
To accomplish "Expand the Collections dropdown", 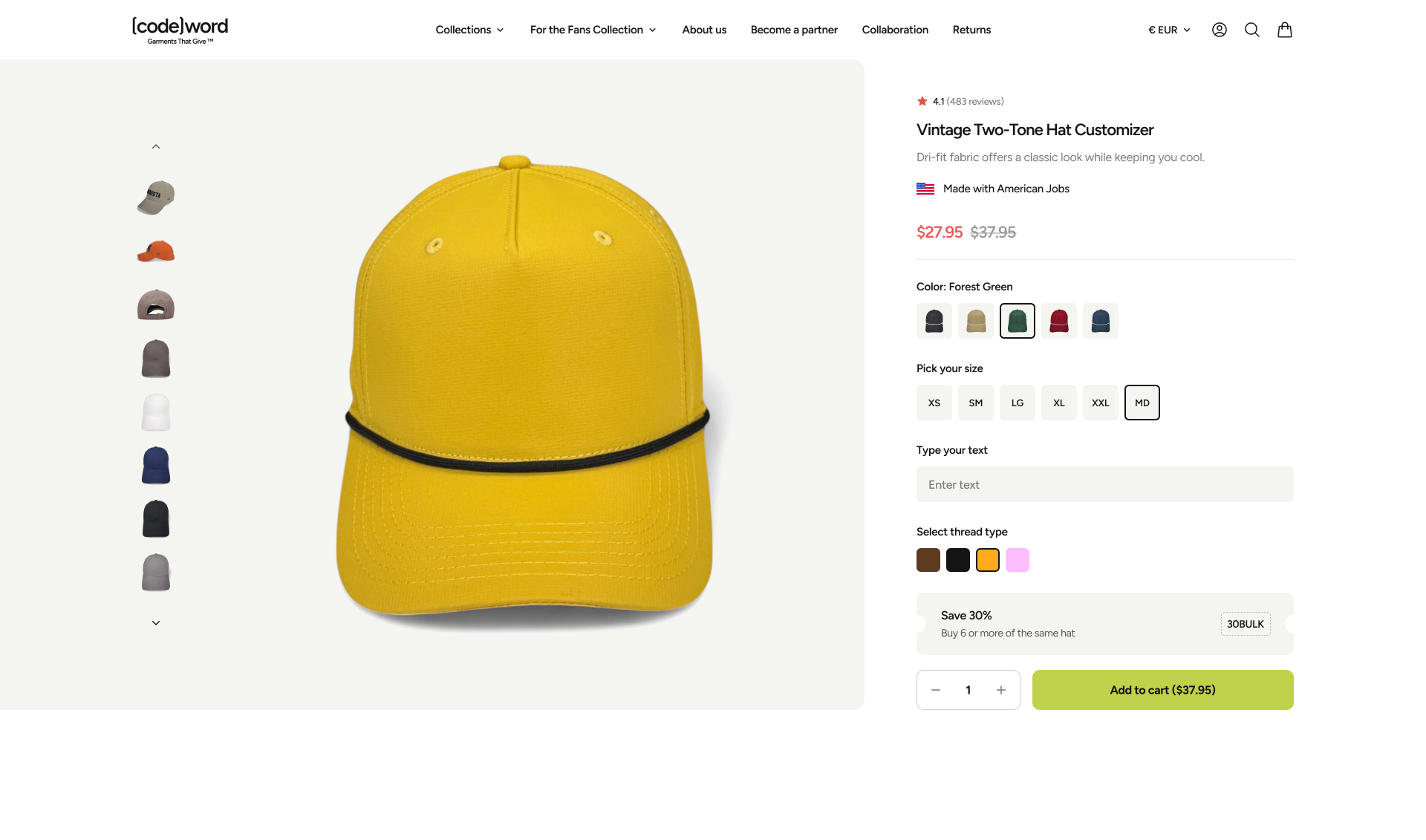I will click(469, 30).
